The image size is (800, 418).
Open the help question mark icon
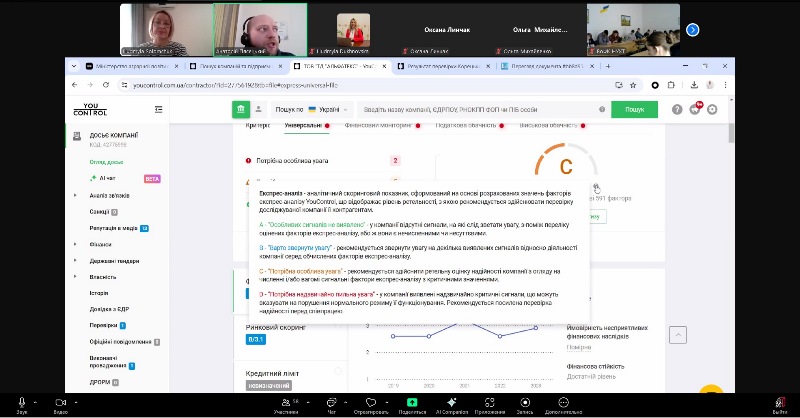click(678, 109)
